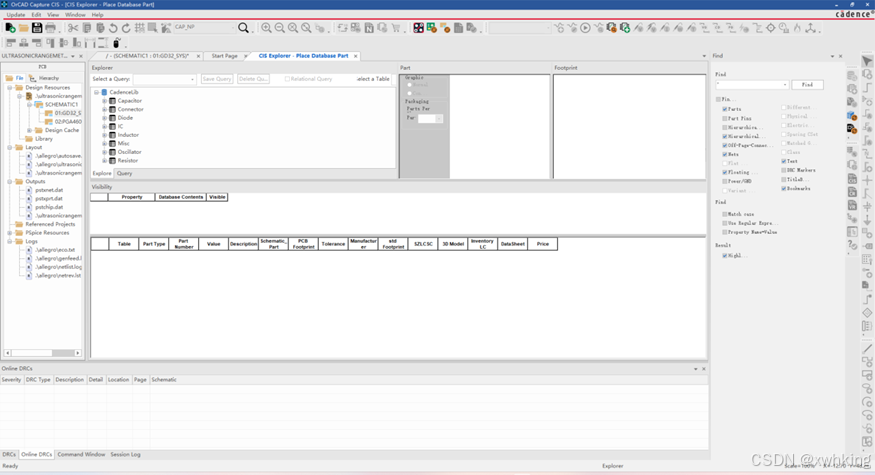875x475 pixels.
Task: Click the Part Number column header
Action: [184, 244]
